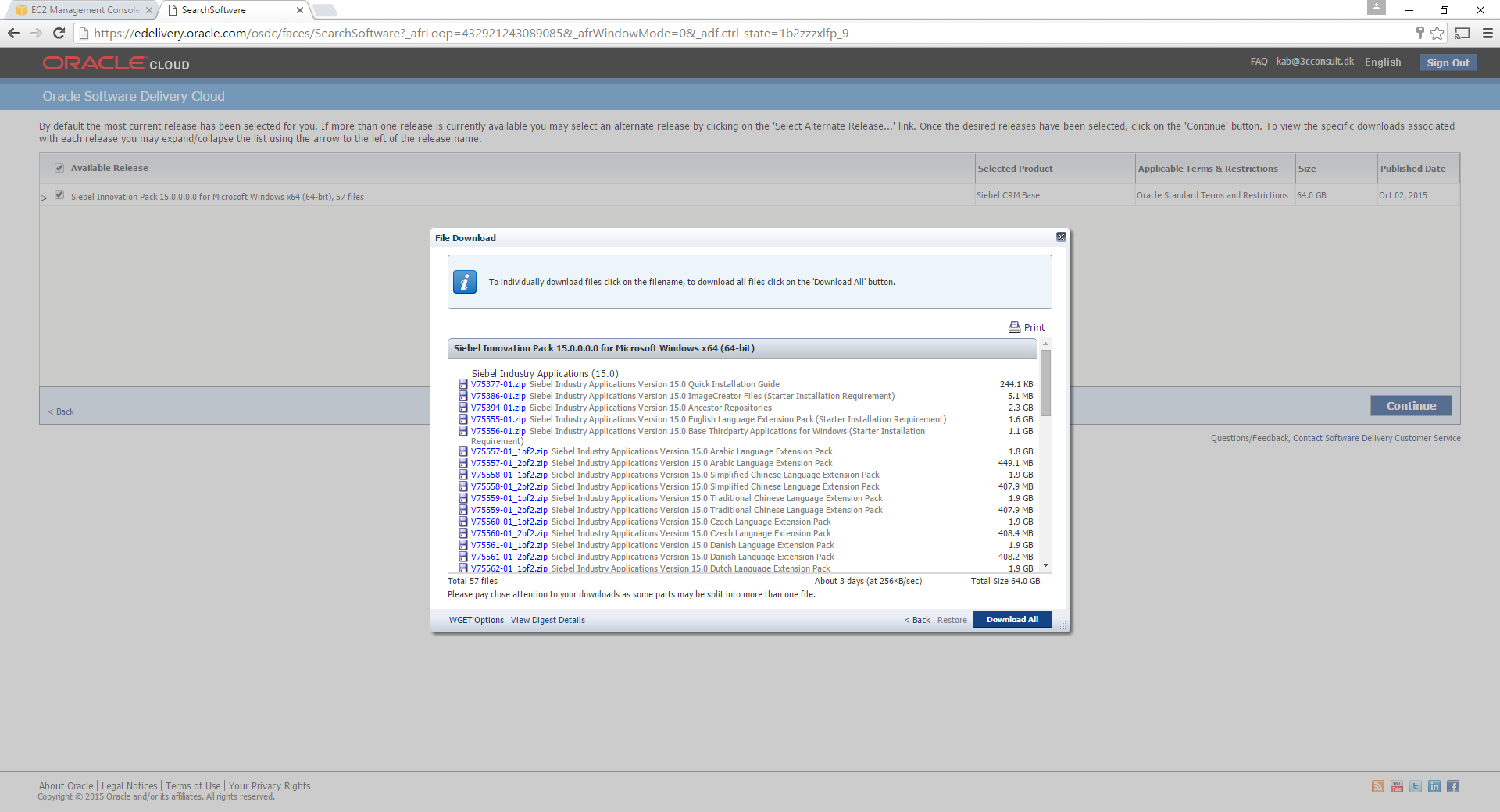Click the page-level Back link bottom left
1500x812 pixels.
(62, 411)
